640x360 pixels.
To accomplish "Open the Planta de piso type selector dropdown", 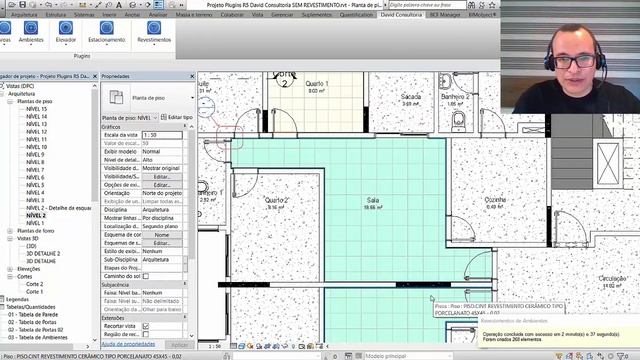I will click(192, 98).
